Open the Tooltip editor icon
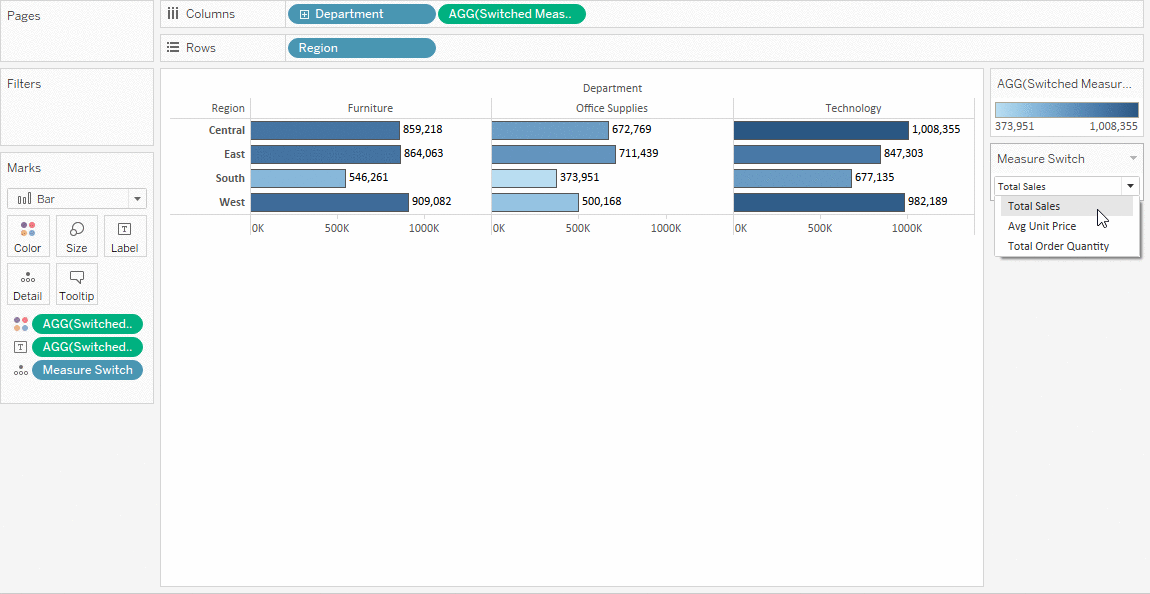Image resolution: width=1150 pixels, height=594 pixels. 77,284
